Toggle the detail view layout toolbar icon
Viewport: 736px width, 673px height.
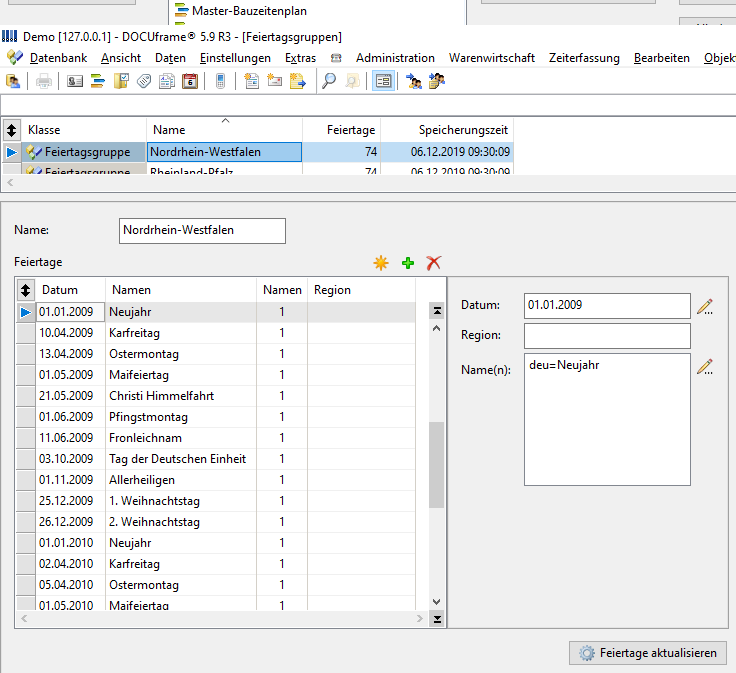pos(383,81)
